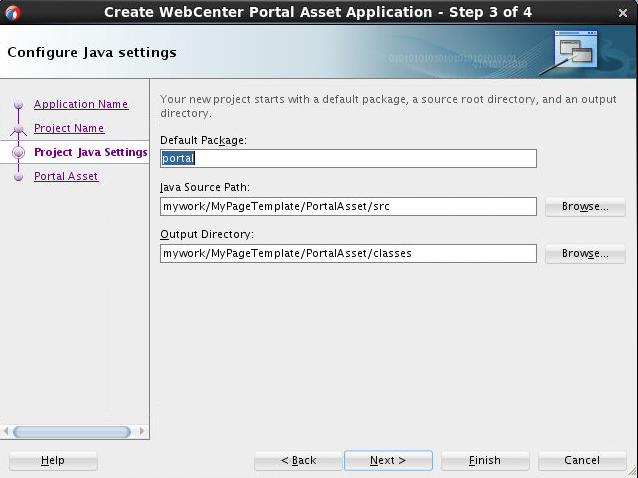Click the Portal Asset step bullet
The image size is (638, 478).
point(18,177)
